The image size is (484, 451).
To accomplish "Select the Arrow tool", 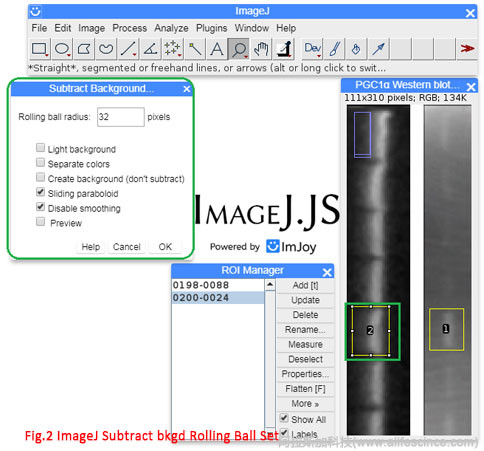I will [x=379, y=49].
